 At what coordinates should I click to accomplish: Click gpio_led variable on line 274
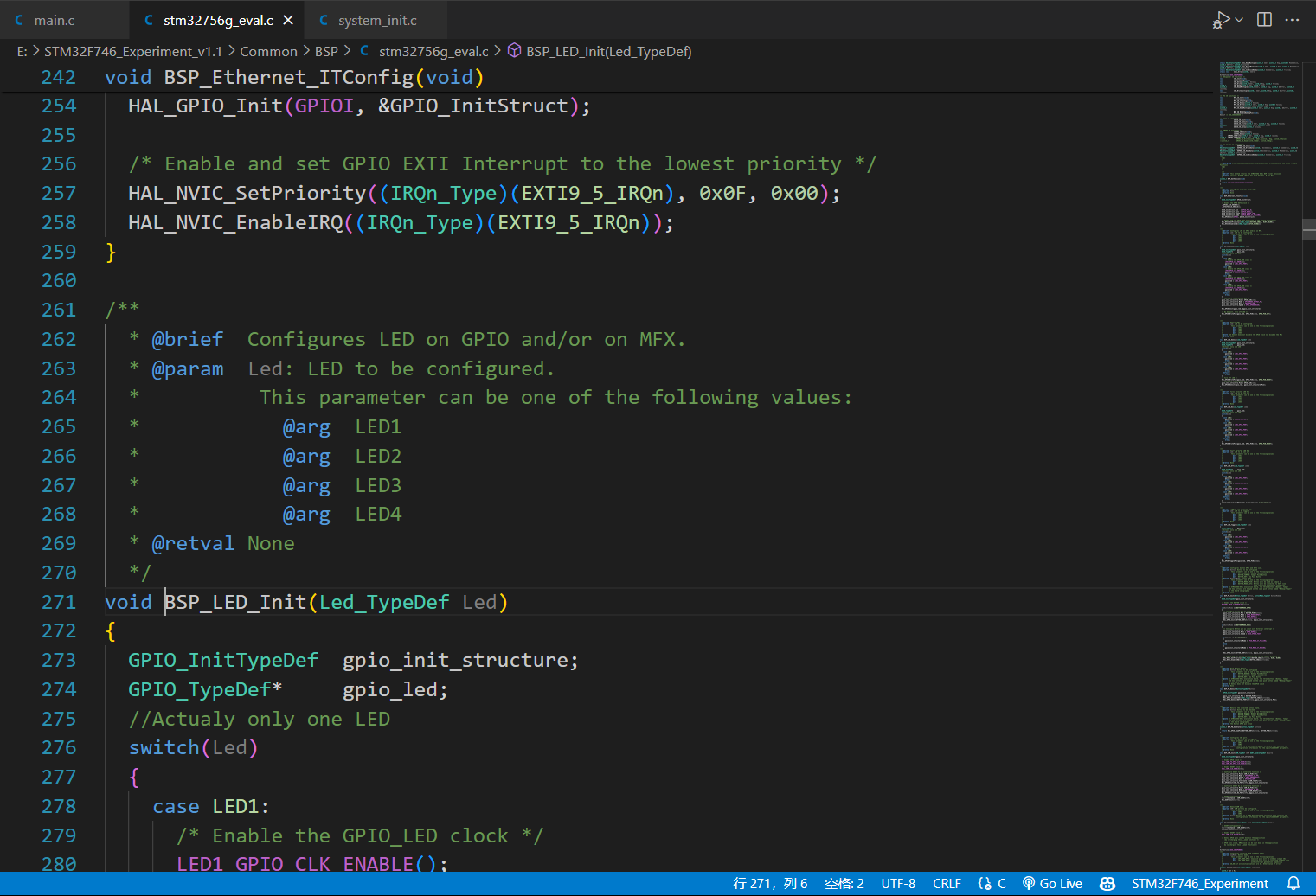(x=390, y=690)
